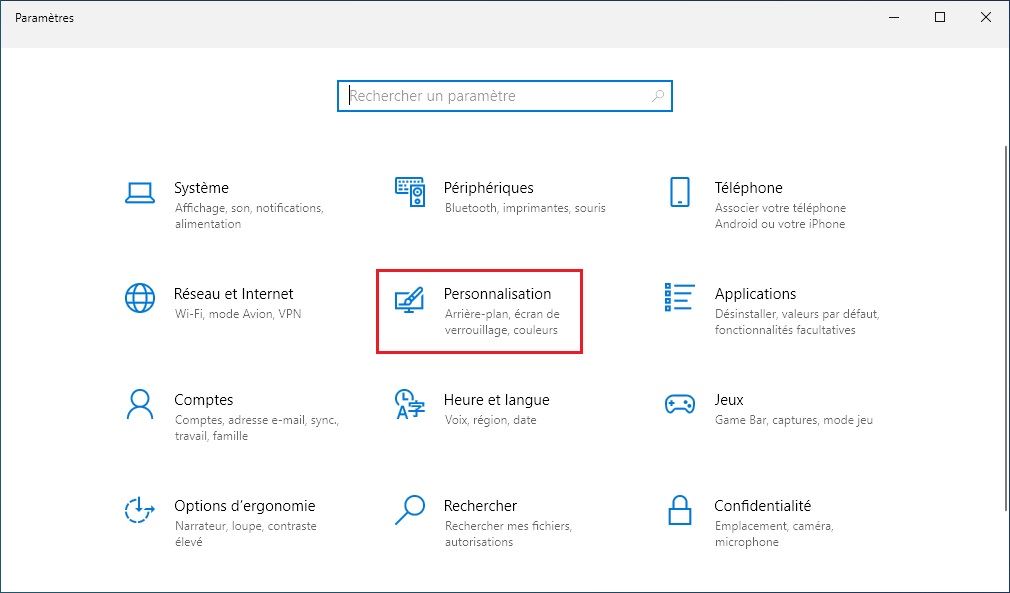The height and width of the screenshot is (593, 1010).
Task: Click the vertical scrollbar on the right
Action: pyautogui.click(x=1004, y=300)
